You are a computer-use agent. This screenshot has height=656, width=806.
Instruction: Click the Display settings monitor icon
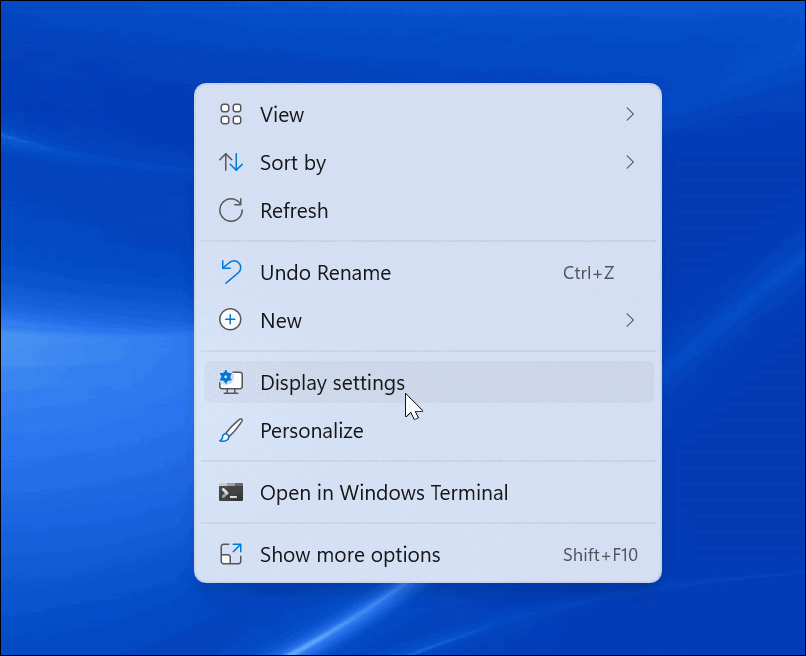(231, 382)
